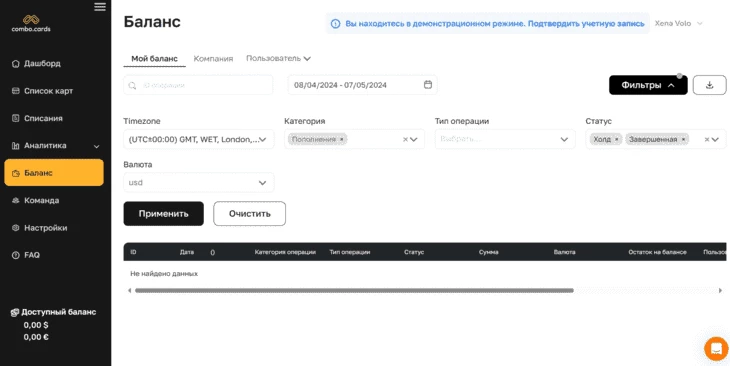The image size is (730, 366).
Task: Remove the Завершенная status tag
Action: tap(683, 139)
